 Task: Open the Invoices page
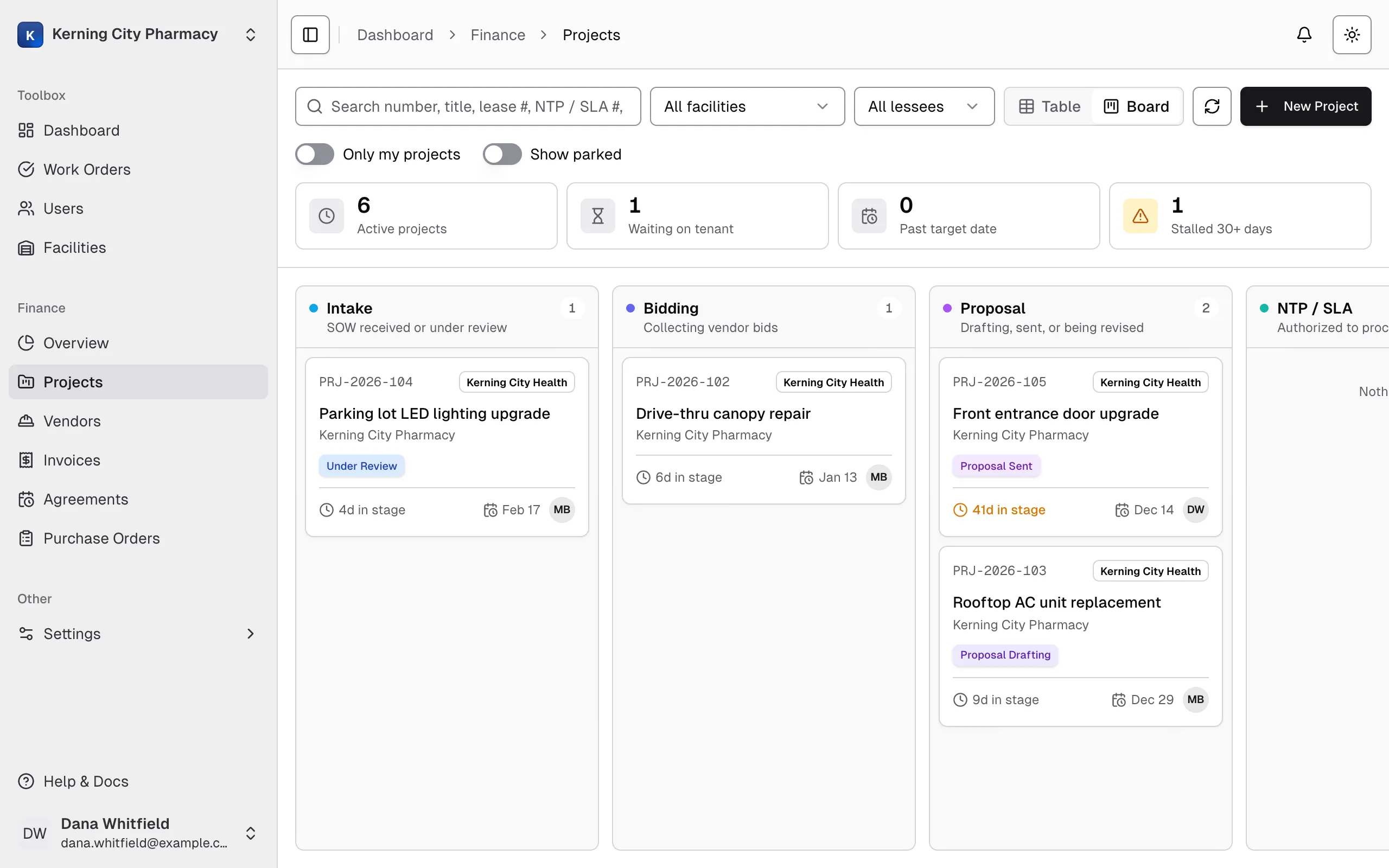(x=138, y=460)
